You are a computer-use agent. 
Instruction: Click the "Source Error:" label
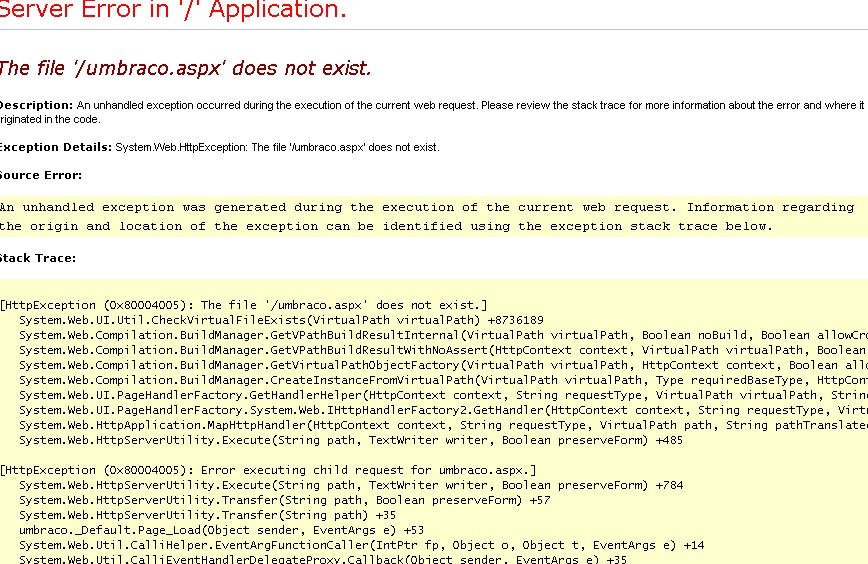point(41,175)
